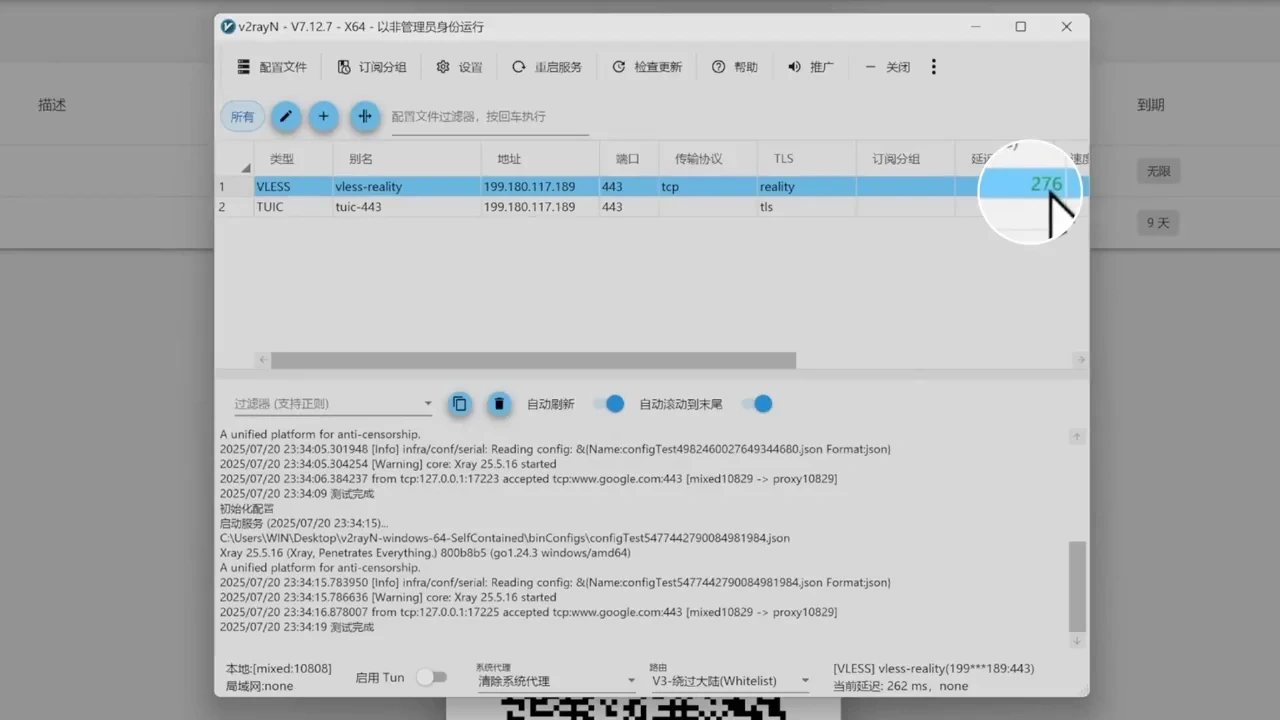Maximize the v2rayN window
The height and width of the screenshot is (720, 1280).
click(x=1021, y=27)
